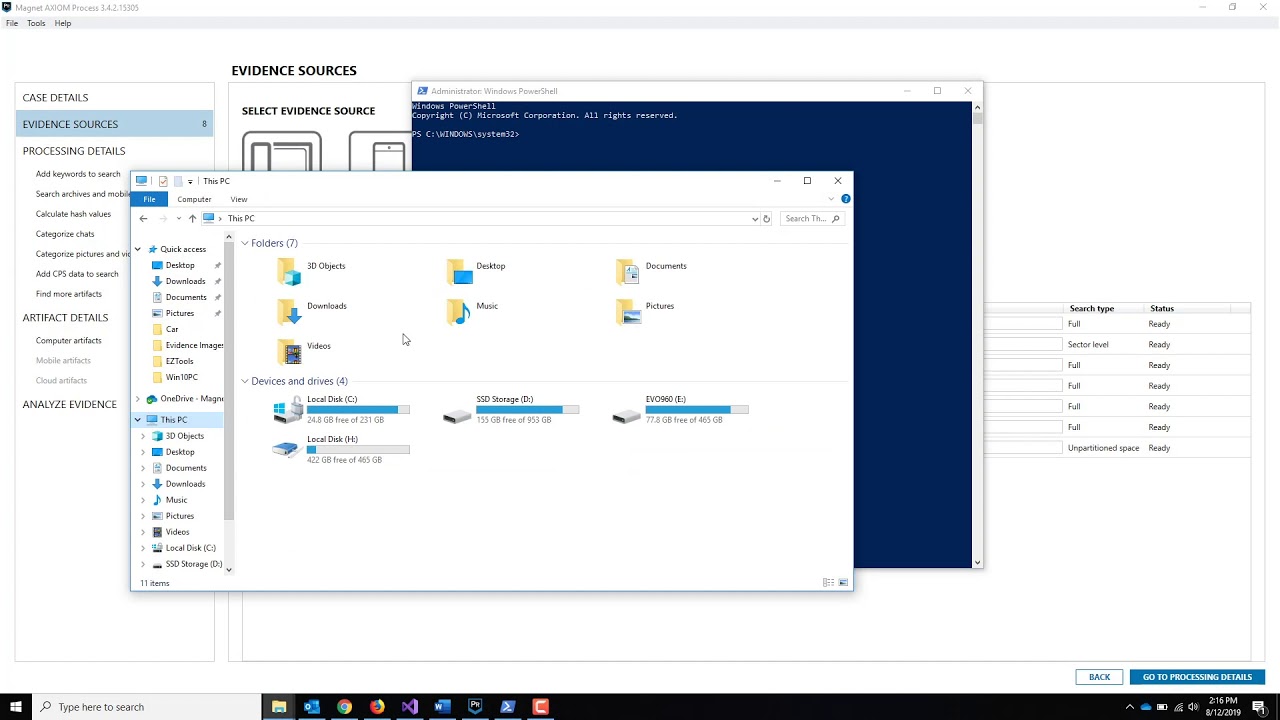
Task: Open Add keywords to search
Action: point(78,174)
